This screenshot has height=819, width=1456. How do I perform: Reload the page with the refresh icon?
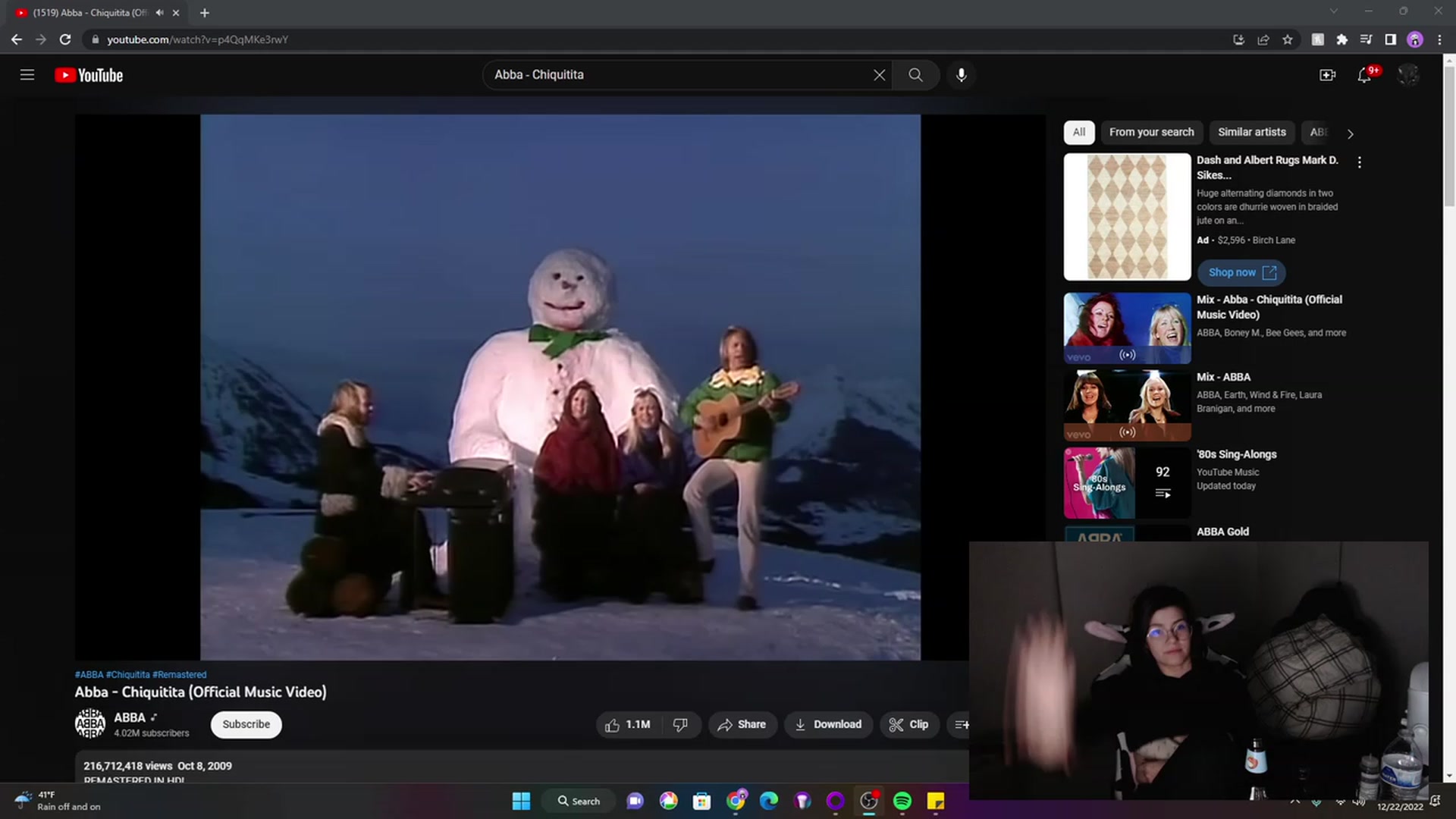point(65,39)
